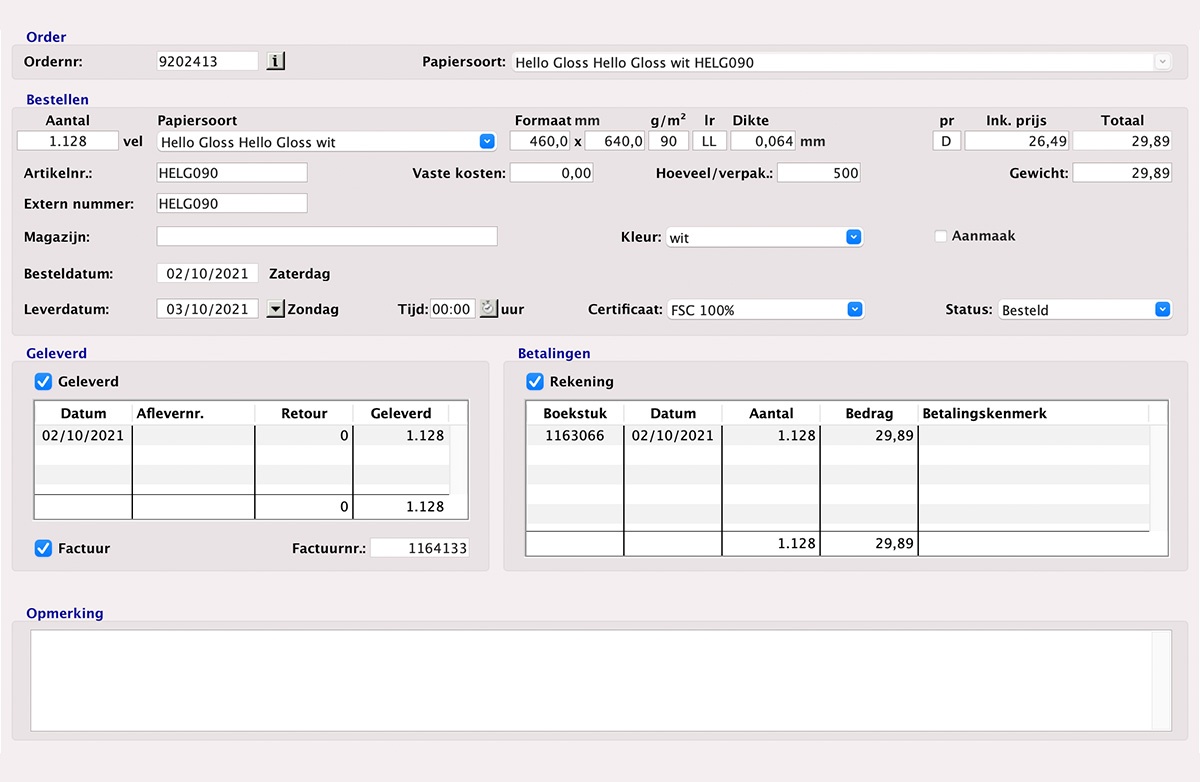Click the pr field showing D
Screen dimensions: 1200x782
point(947,141)
